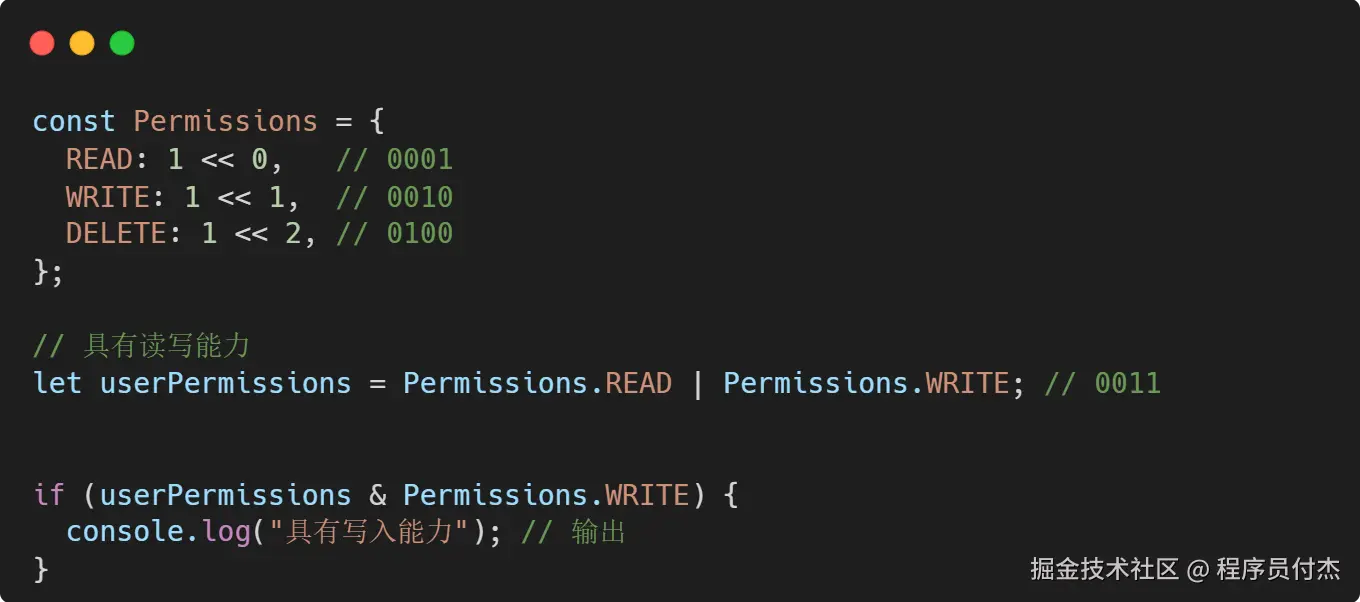Click the DELETE key in Permissions object
This screenshot has height=602, width=1360.
coord(116,233)
